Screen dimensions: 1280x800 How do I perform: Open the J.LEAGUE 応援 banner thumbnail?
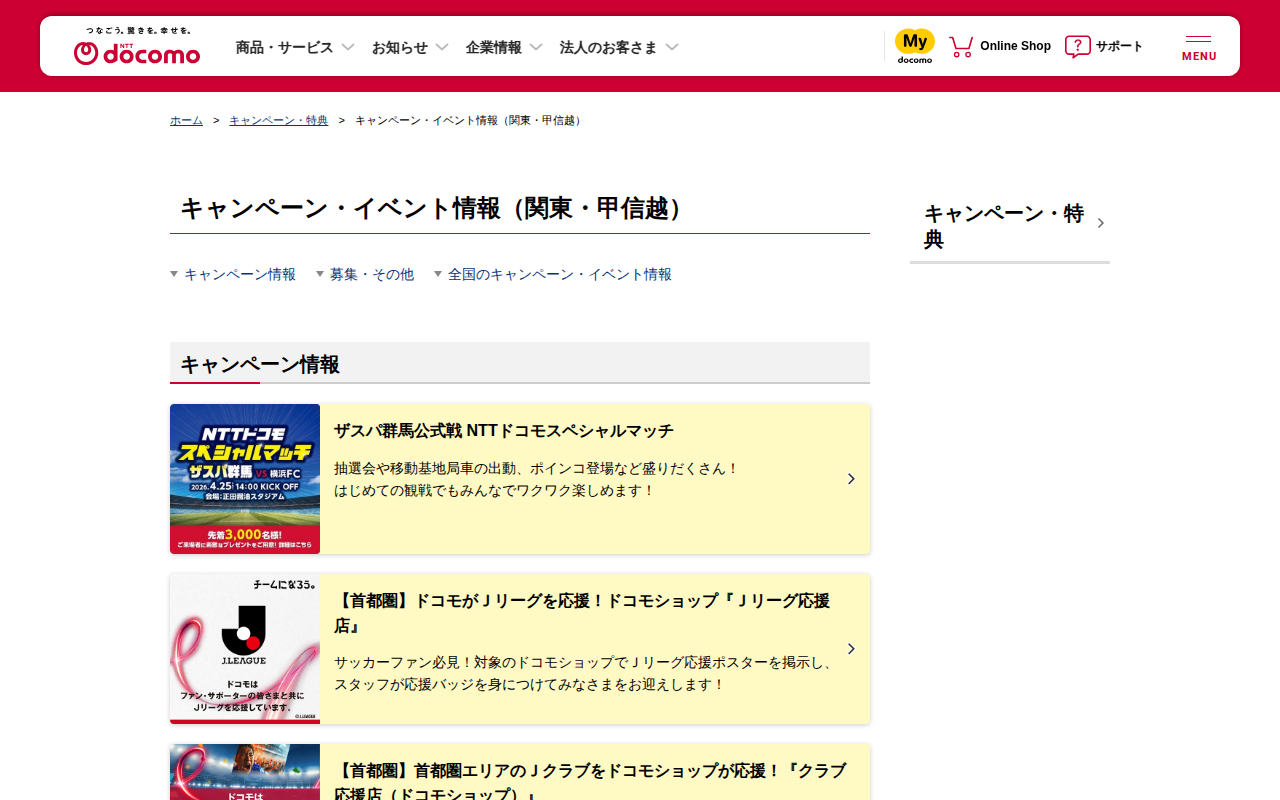[x=245, y=649]
